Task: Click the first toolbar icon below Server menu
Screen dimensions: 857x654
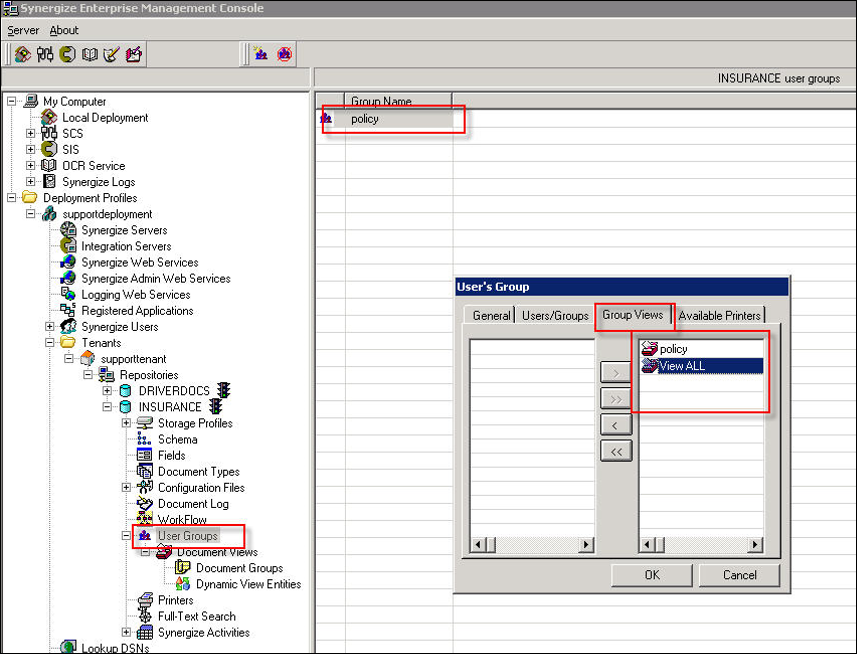Action: [x=22, y=54]
